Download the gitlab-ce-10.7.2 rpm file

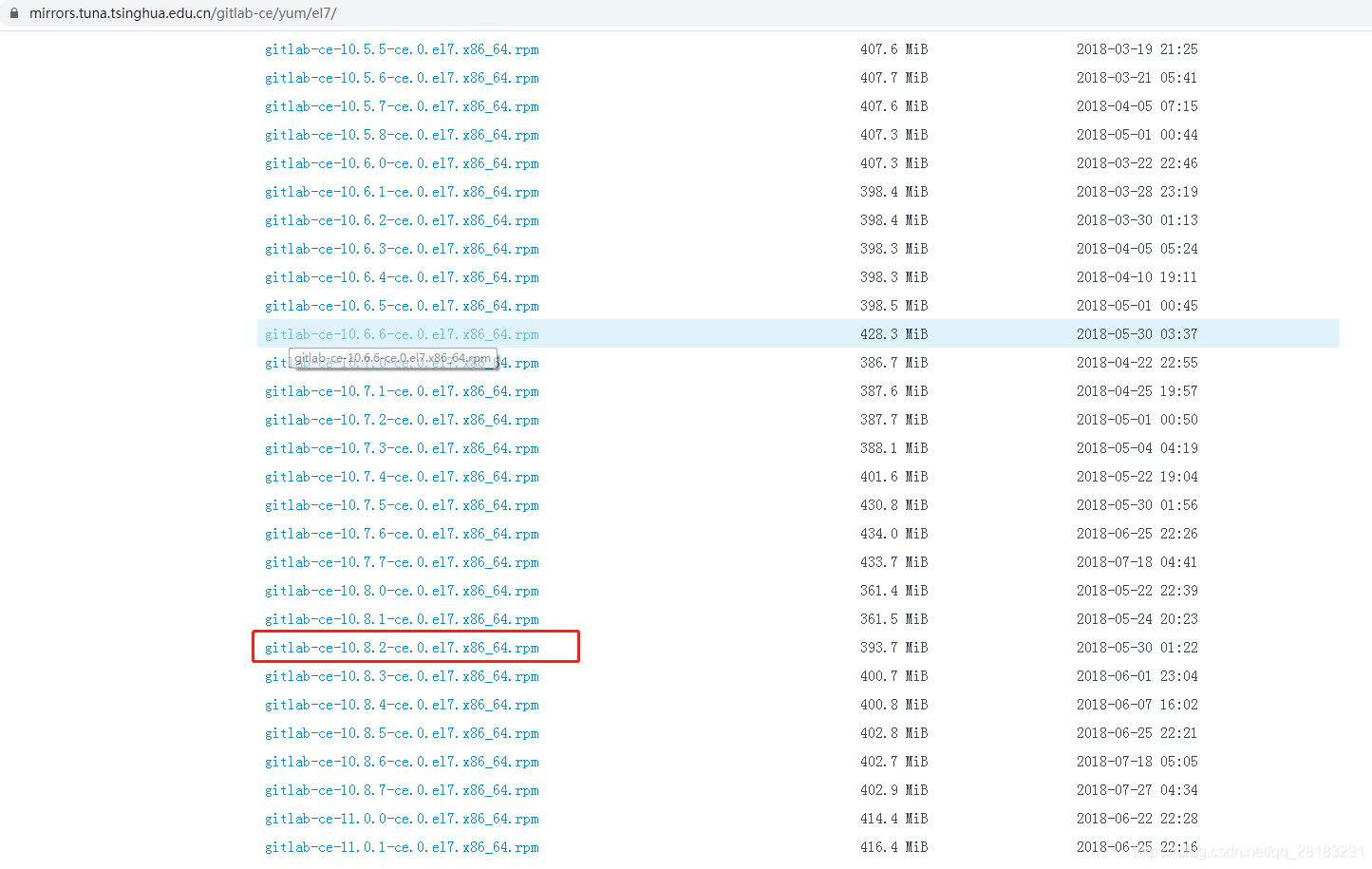(x=402, y=420)
